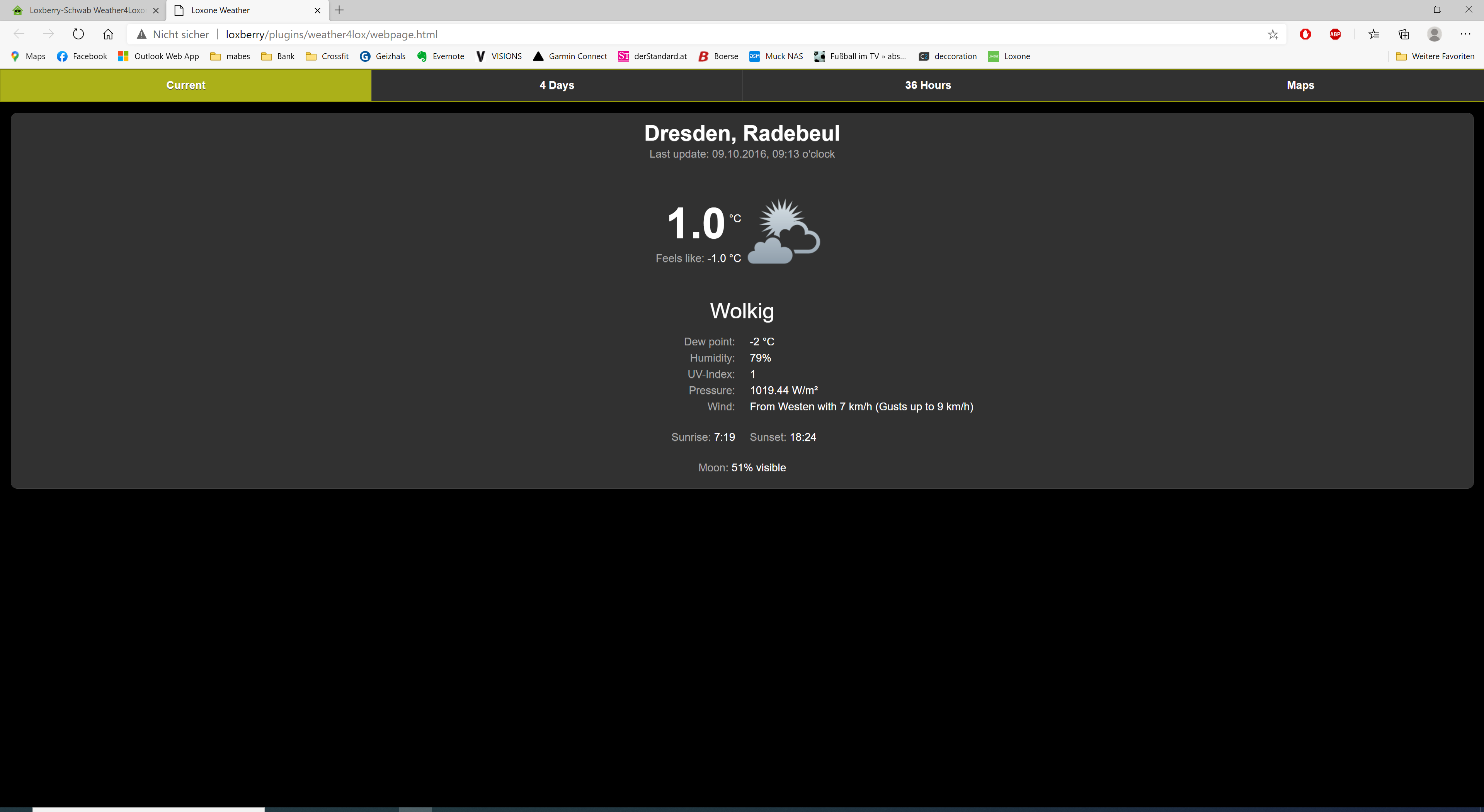Click the 'Nicht sicher' security warning
The height and width of the screenshot is (812, 1484).
(172, 34)
